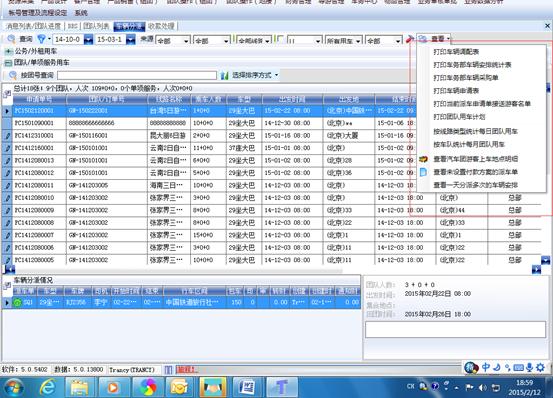Viewport: 553px width, 398px height.
Task: Click the grid options icon left of table header
Action: pyautogui.click(x=7, y=94)
